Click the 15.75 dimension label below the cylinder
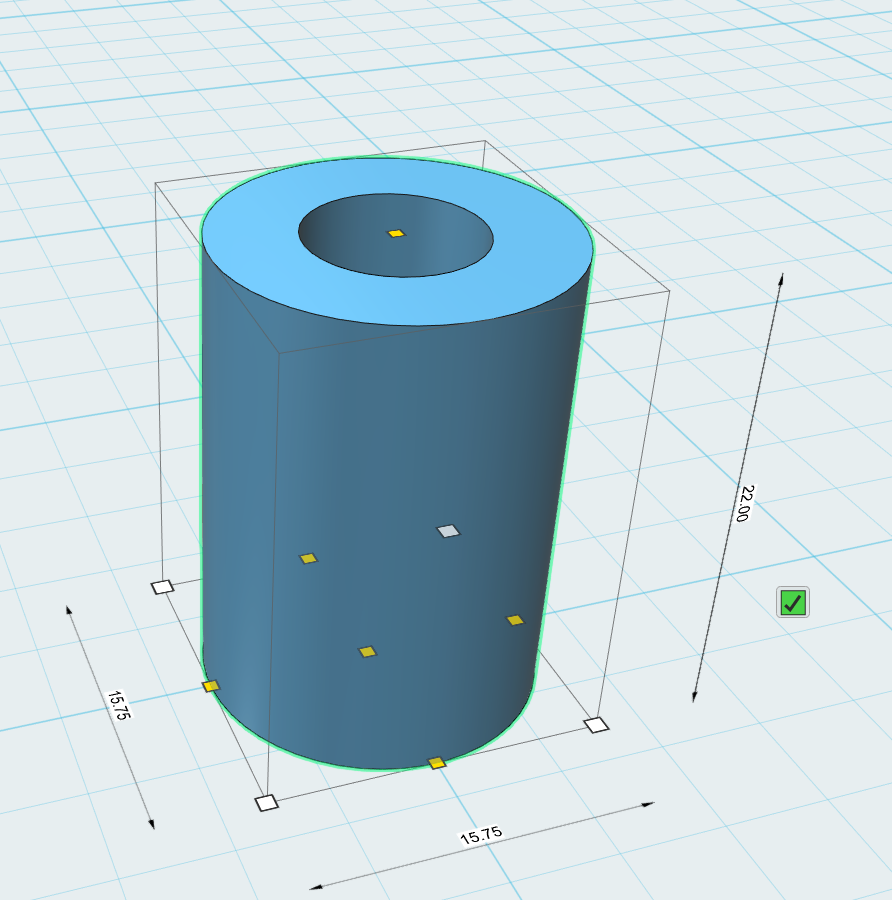Viewport: 892px width, 900px height. click(x=481, y=835)
